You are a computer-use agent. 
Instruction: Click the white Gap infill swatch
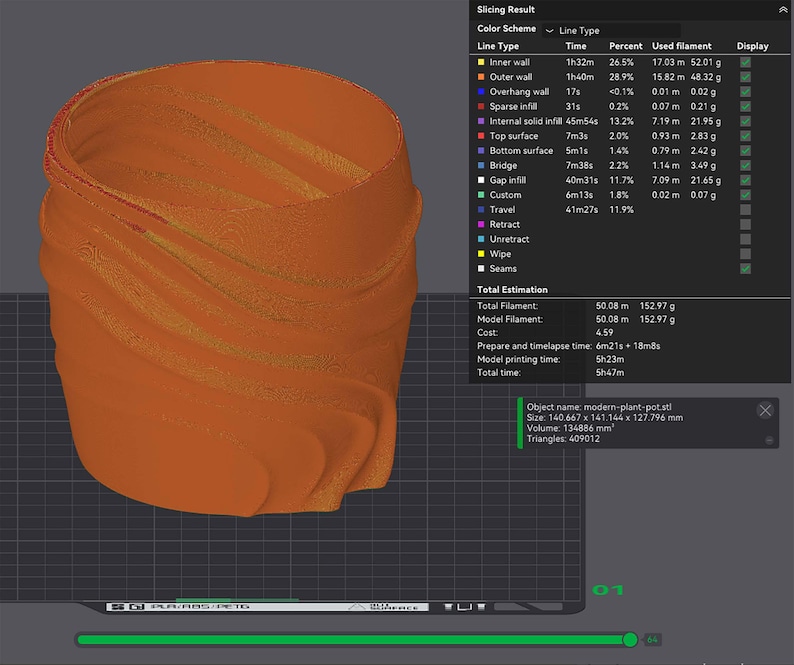pos(481,180)
